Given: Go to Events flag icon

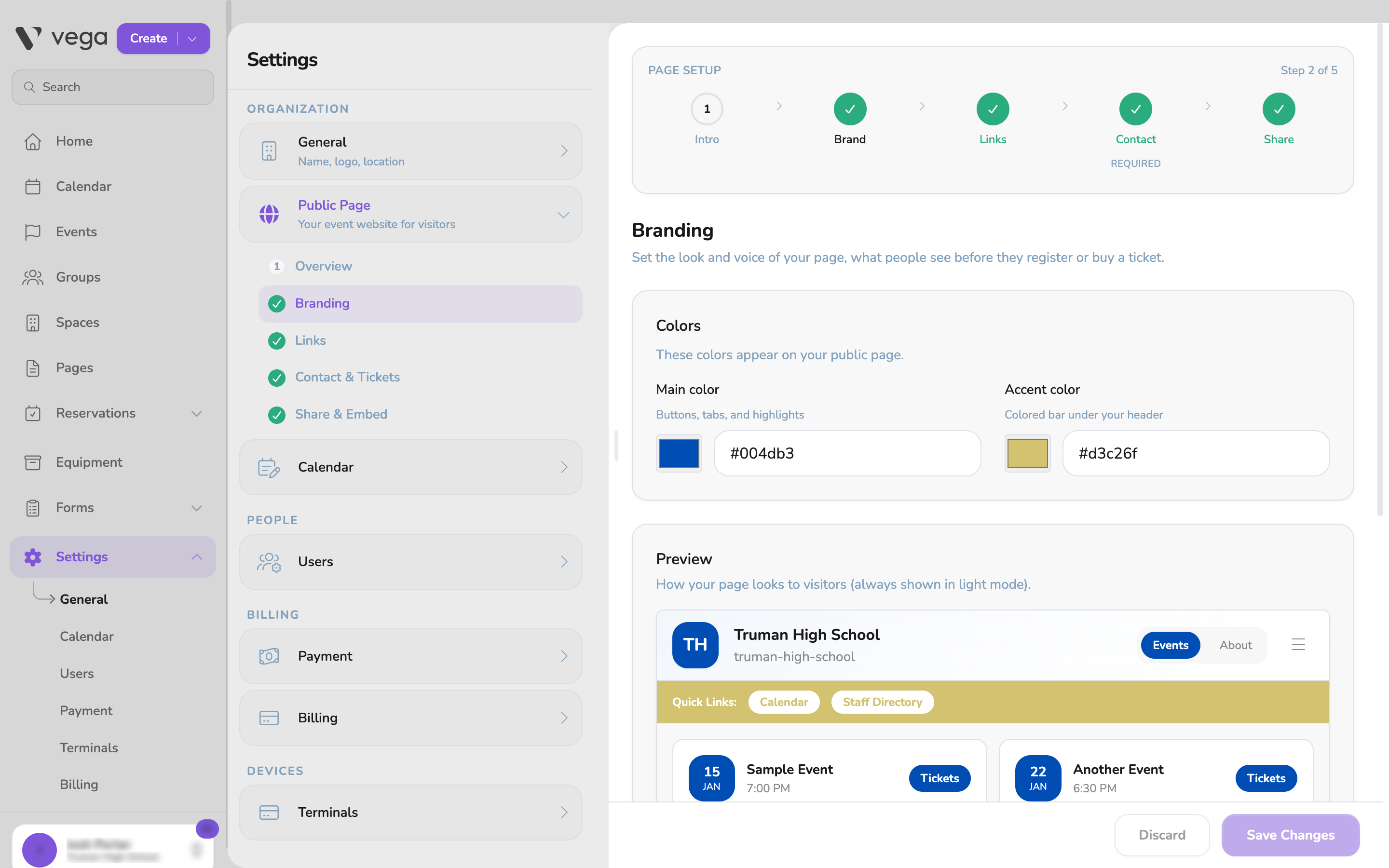Looking at the screenshot, I should 33,232.
